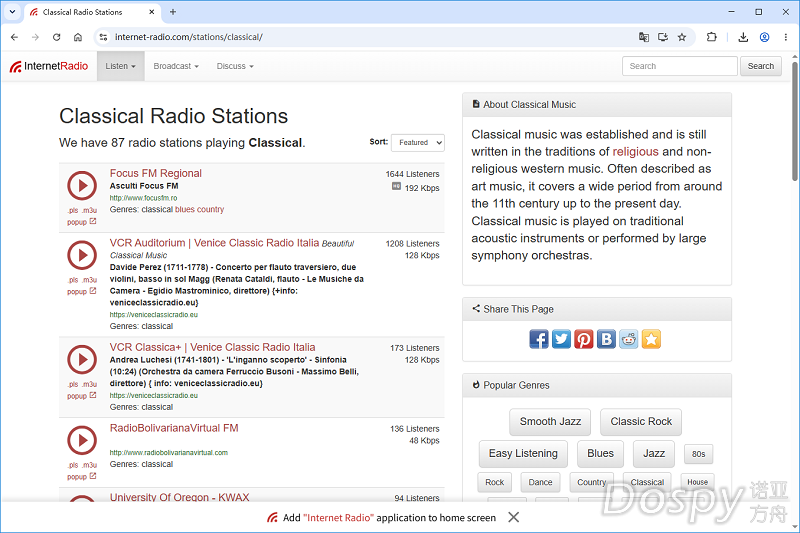Share this page on Facebook
Screen dimensions: 800x533
[539, 339]
